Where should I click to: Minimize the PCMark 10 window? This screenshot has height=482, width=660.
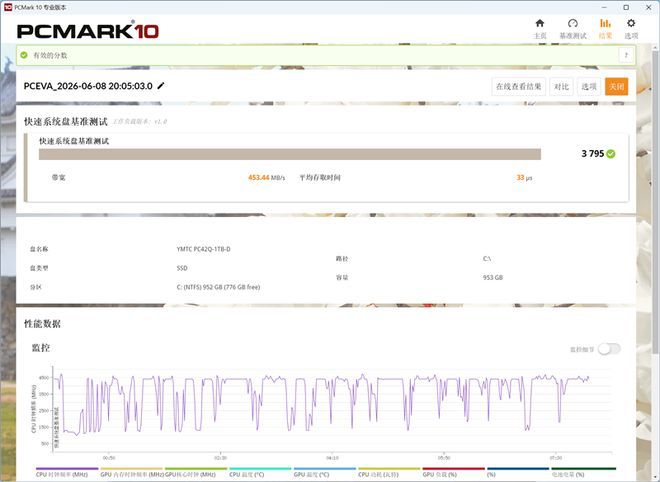[x=604, y=7]
